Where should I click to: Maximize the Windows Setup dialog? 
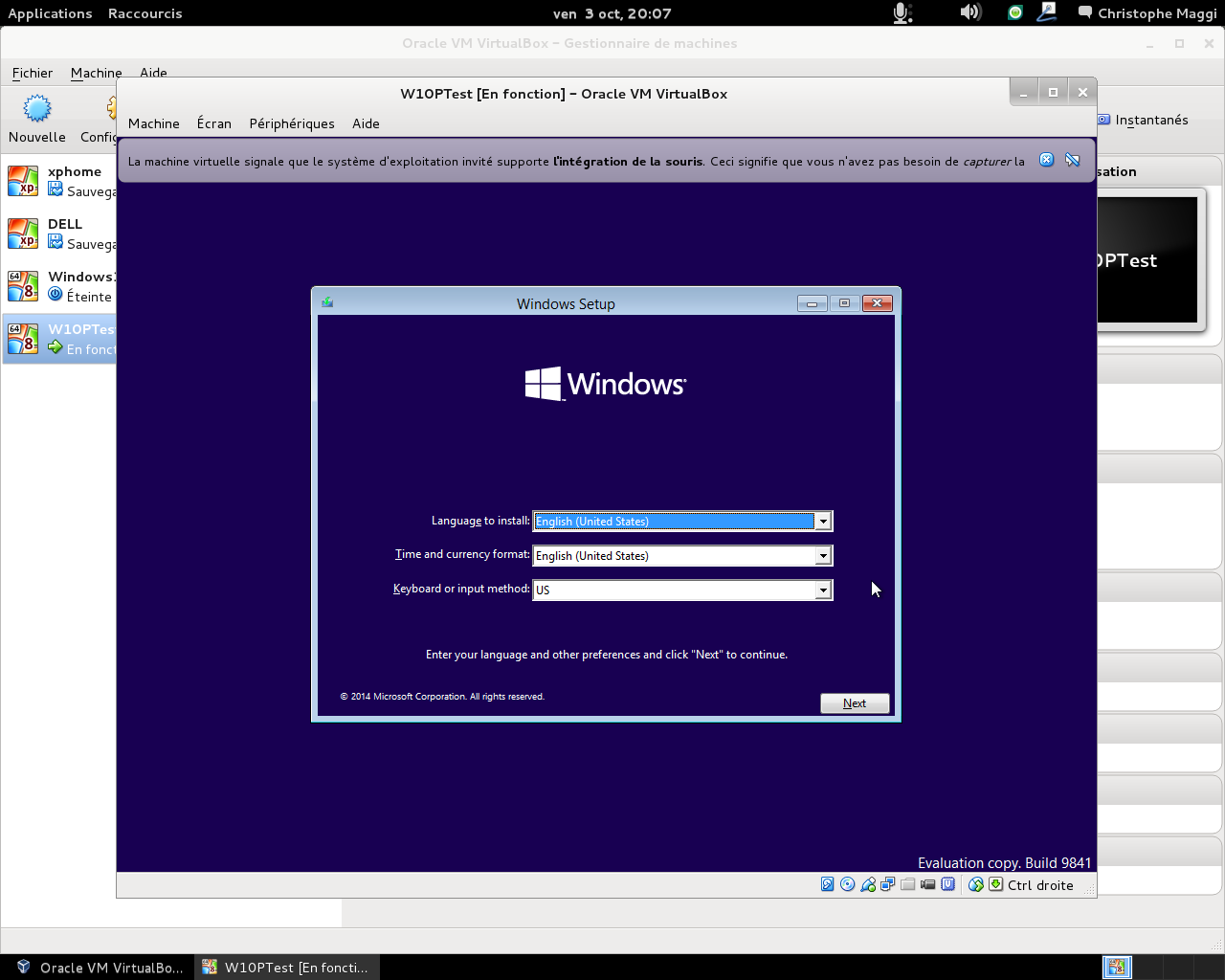[x=844, y=303]
